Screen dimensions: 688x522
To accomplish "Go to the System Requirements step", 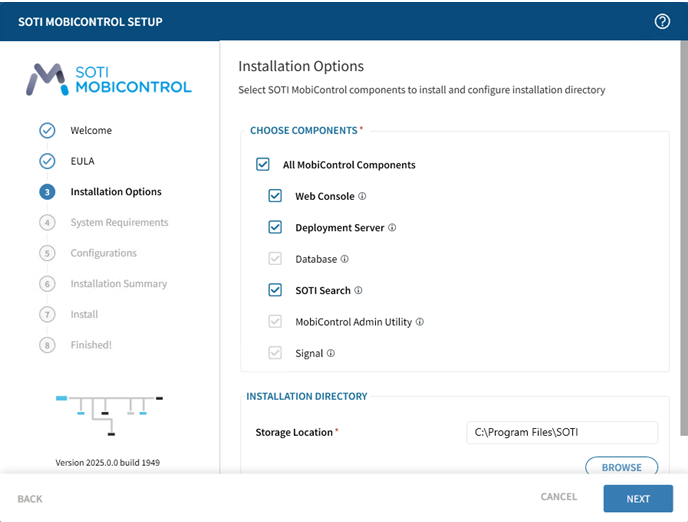I will pos(119,223).
